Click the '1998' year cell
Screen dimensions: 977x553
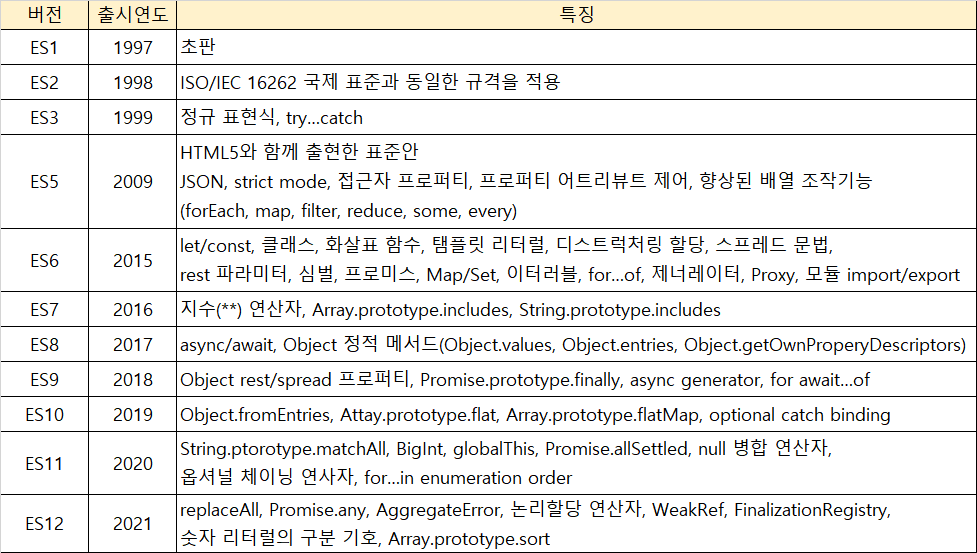click(133, 82)
